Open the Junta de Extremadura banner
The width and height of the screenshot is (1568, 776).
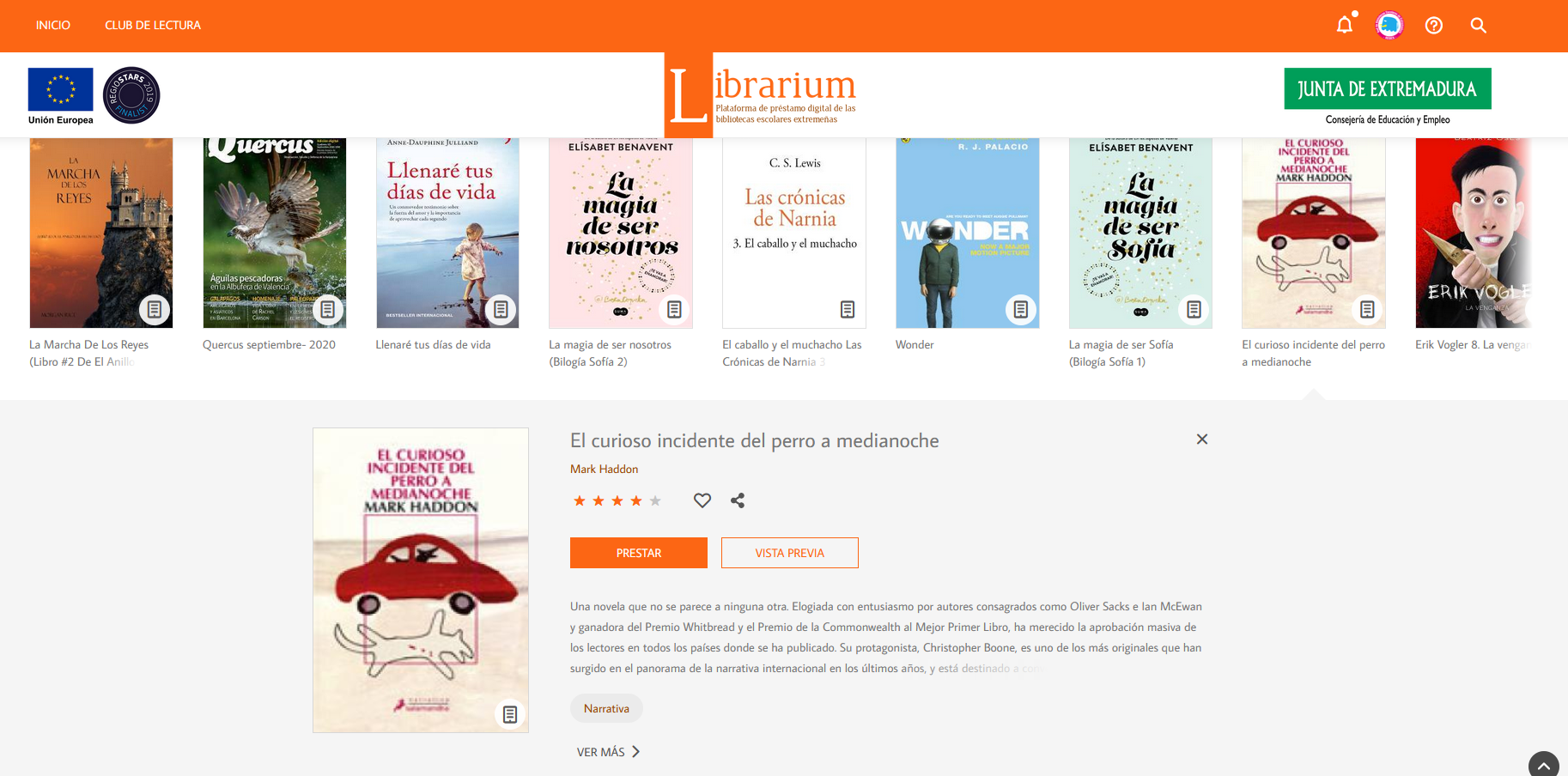tap(1388, 96)
